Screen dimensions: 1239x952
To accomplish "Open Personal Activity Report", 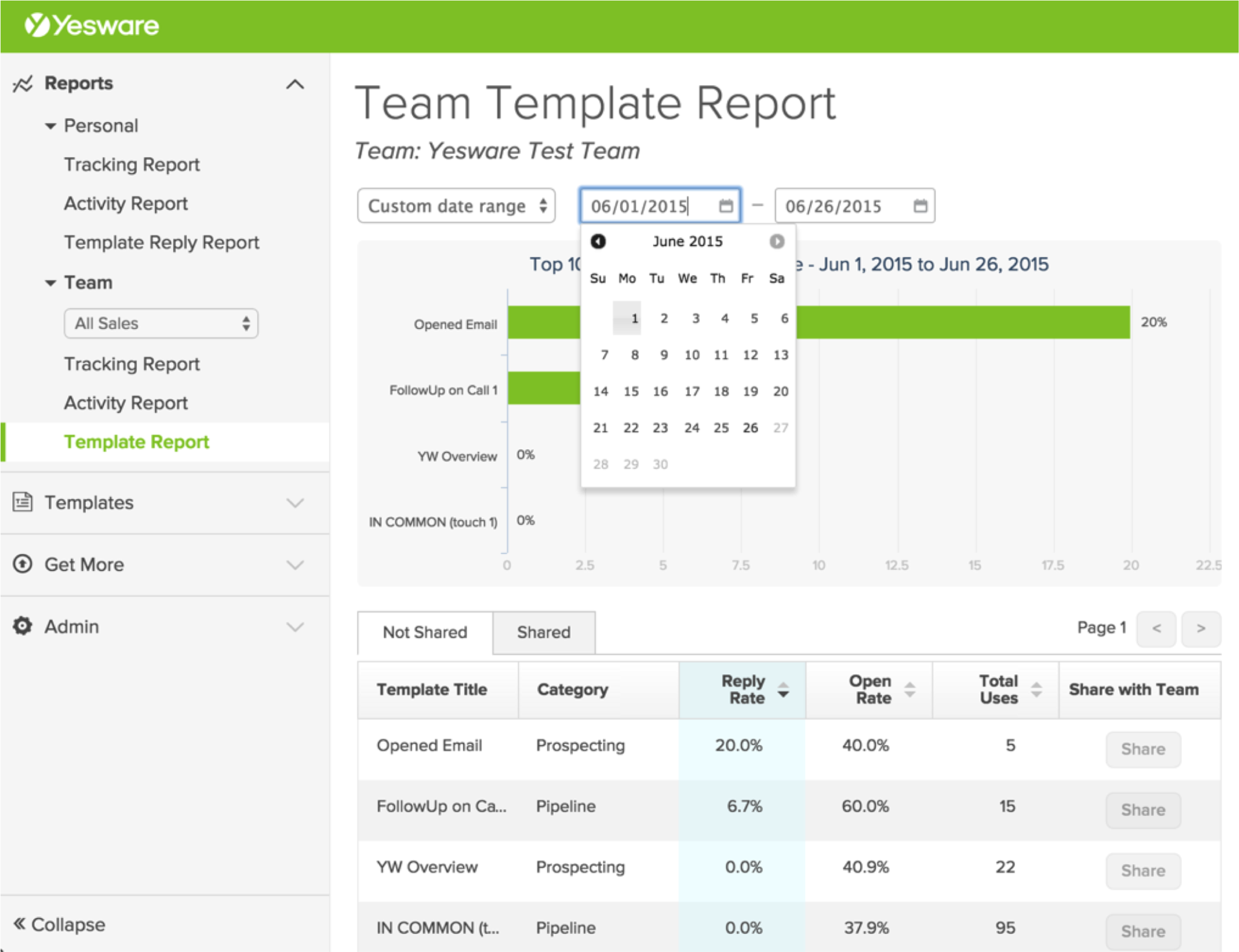I will [126, 203].
